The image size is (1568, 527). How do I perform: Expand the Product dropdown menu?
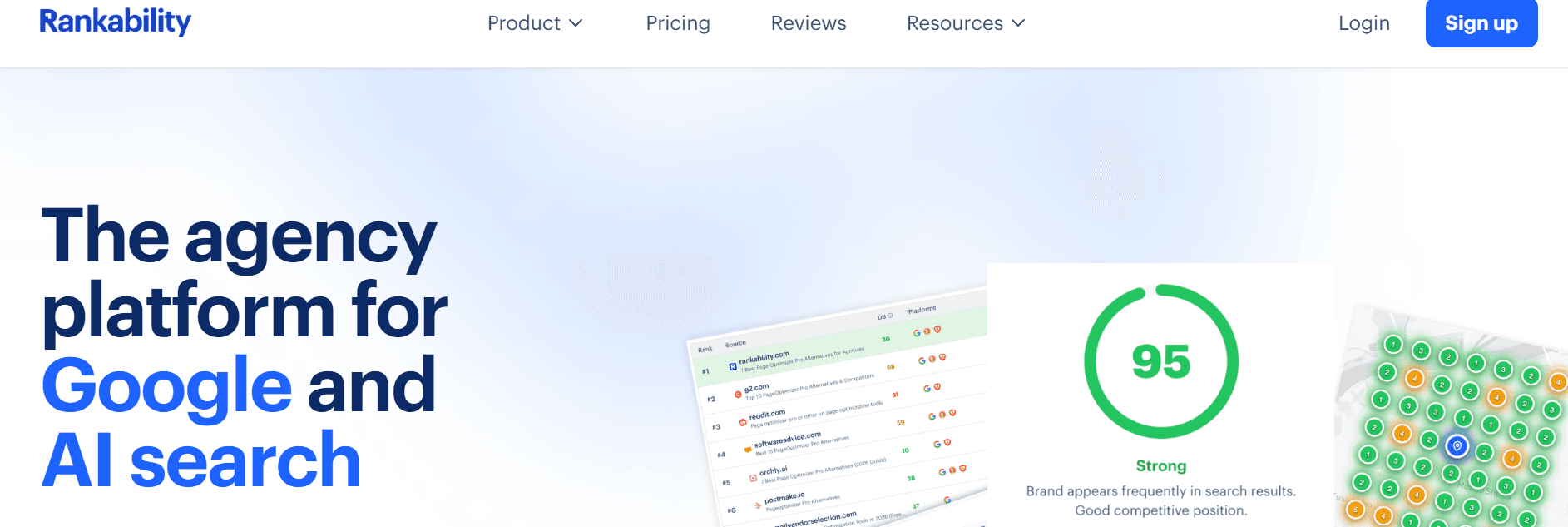click(535, 23)
